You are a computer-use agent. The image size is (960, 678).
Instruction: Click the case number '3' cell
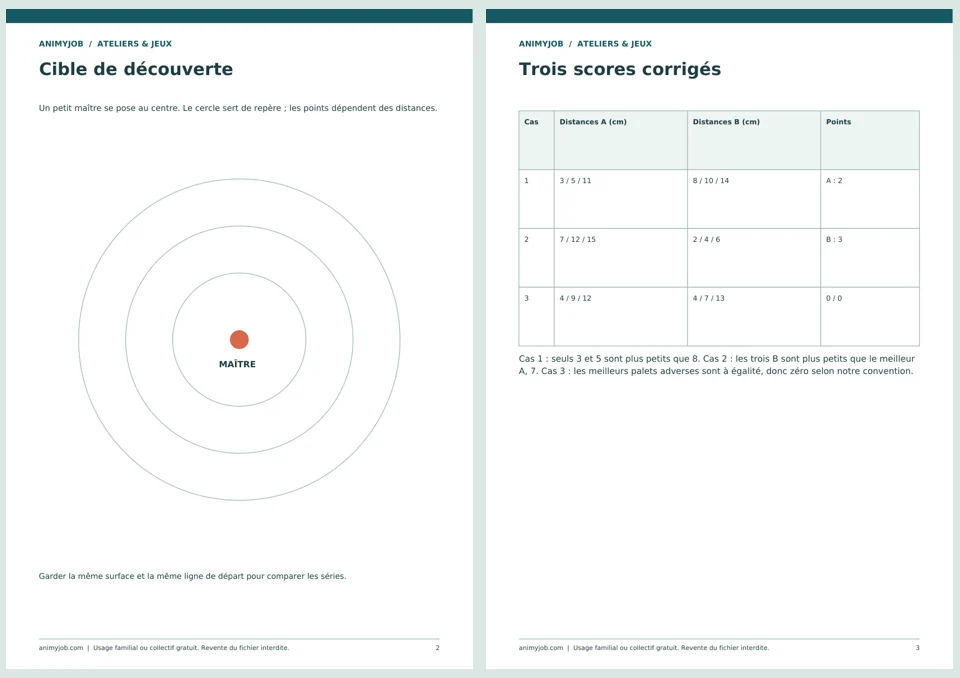536,317
